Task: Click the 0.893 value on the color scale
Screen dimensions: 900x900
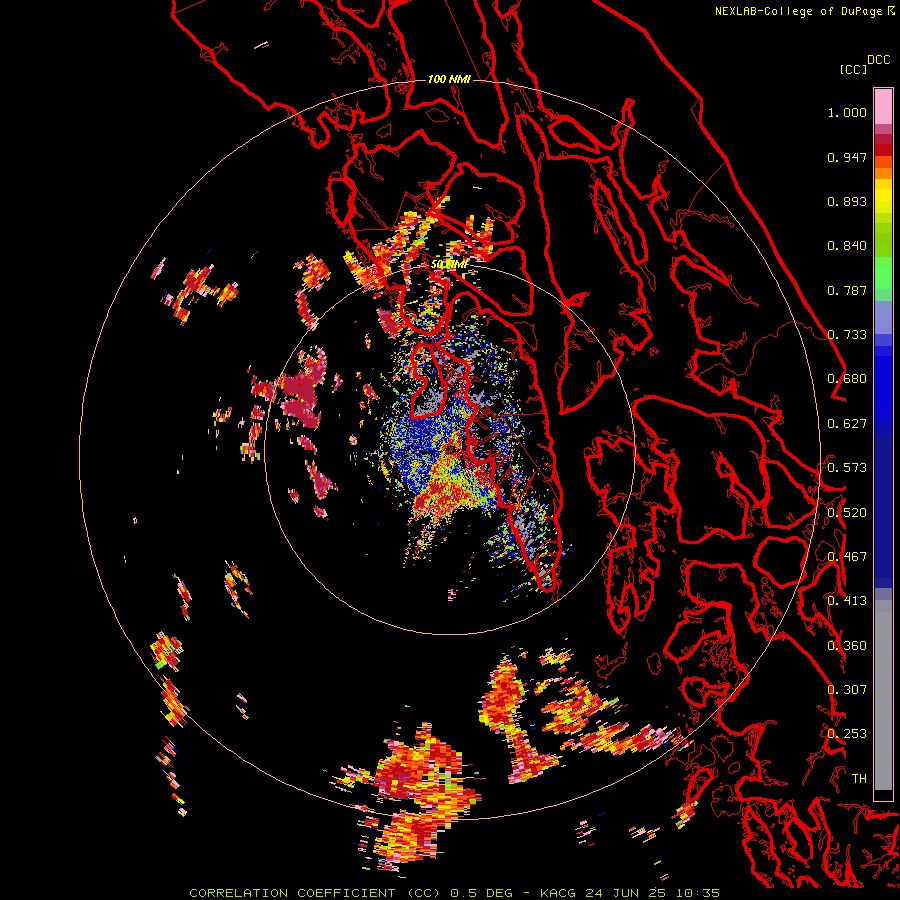Action: 847,201
